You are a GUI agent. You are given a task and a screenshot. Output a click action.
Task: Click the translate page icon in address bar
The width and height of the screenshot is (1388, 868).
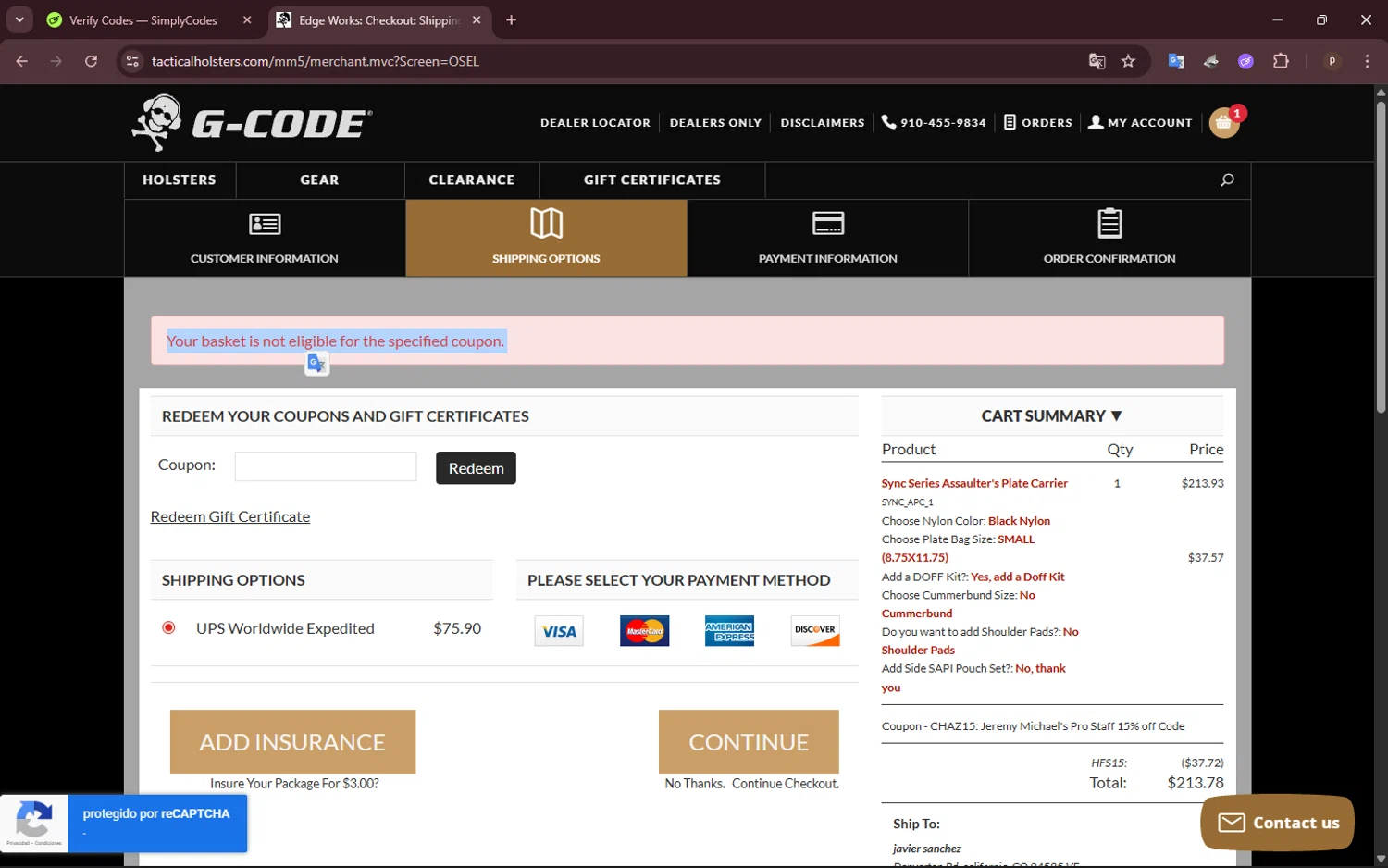(x=1097, y=61)
